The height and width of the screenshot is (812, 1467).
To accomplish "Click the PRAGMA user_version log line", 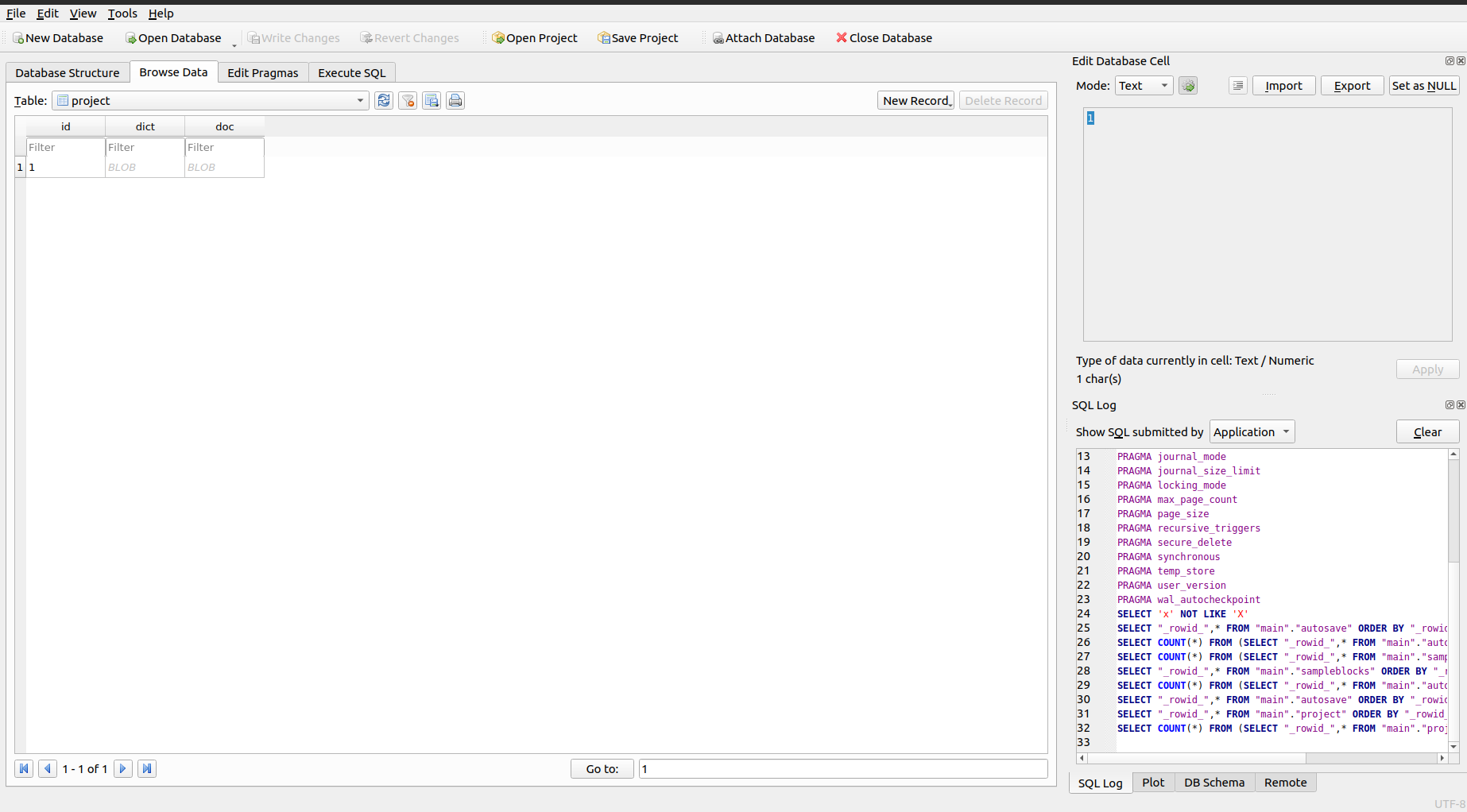I will 1171,586.
